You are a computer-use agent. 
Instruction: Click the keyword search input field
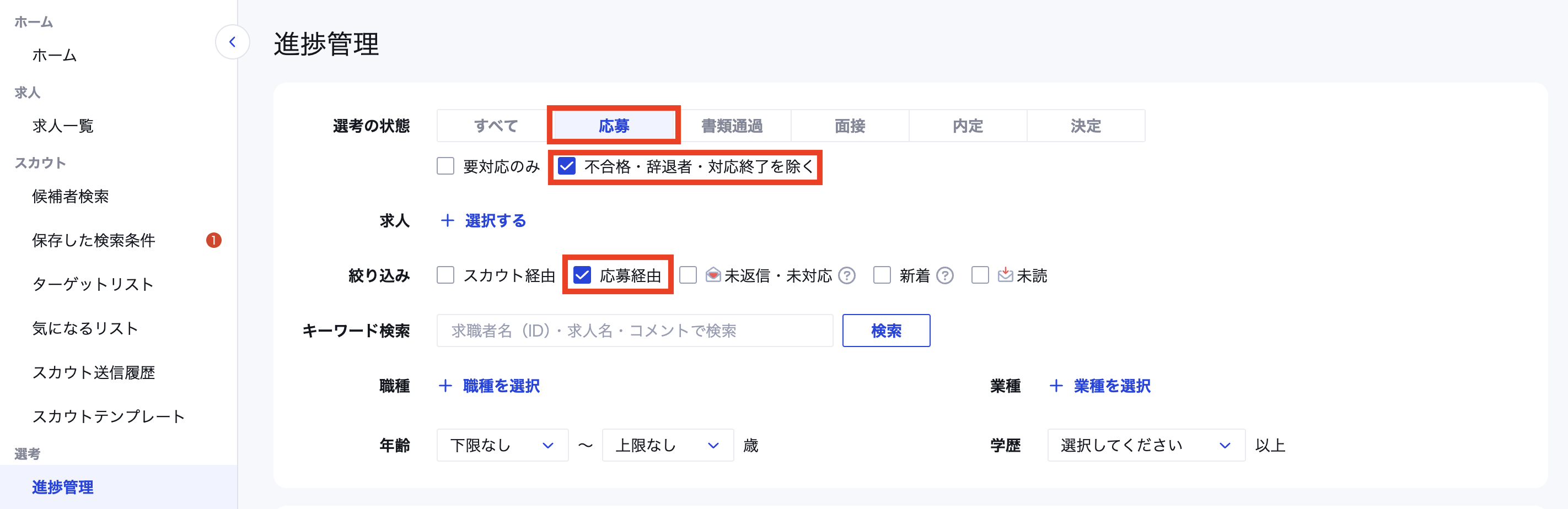pos(635,331)
